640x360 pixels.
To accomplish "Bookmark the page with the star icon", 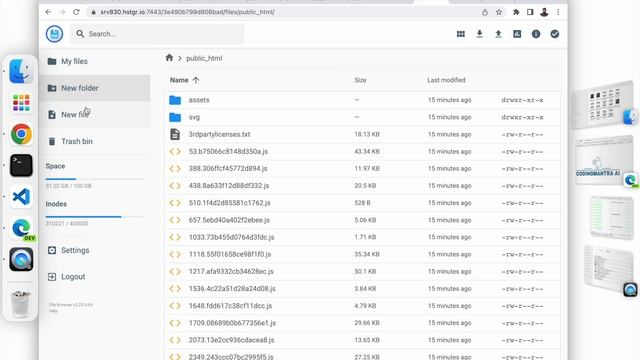I will coord(499,12).
